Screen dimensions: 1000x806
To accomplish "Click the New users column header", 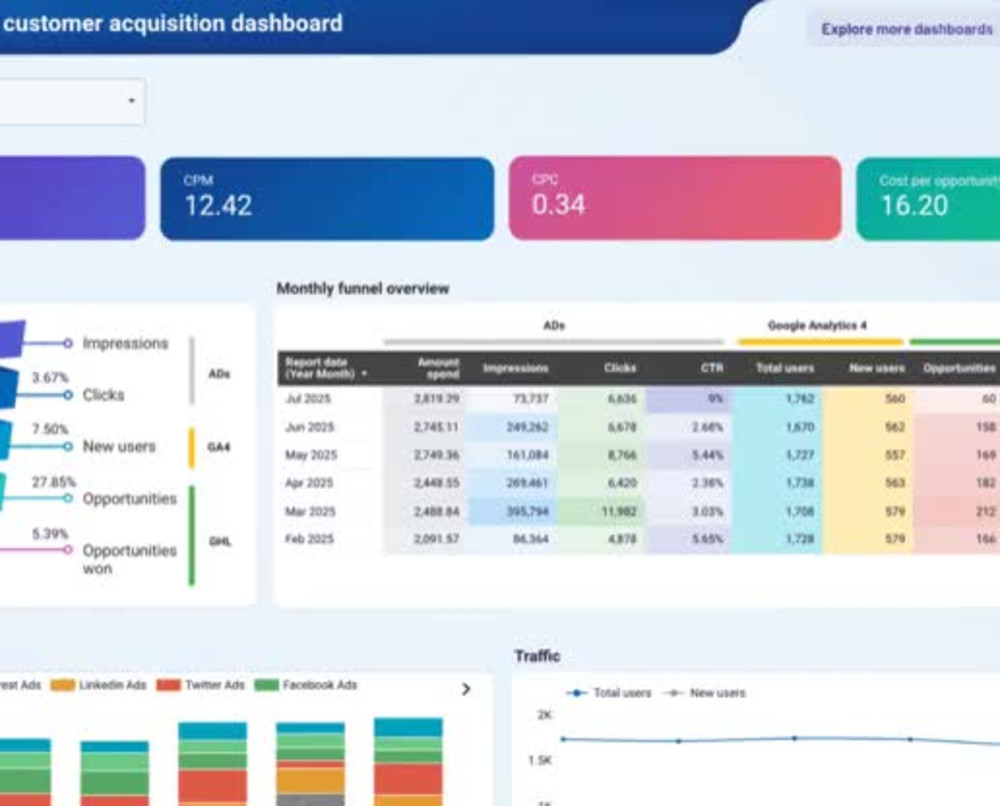I will [876, 368].
